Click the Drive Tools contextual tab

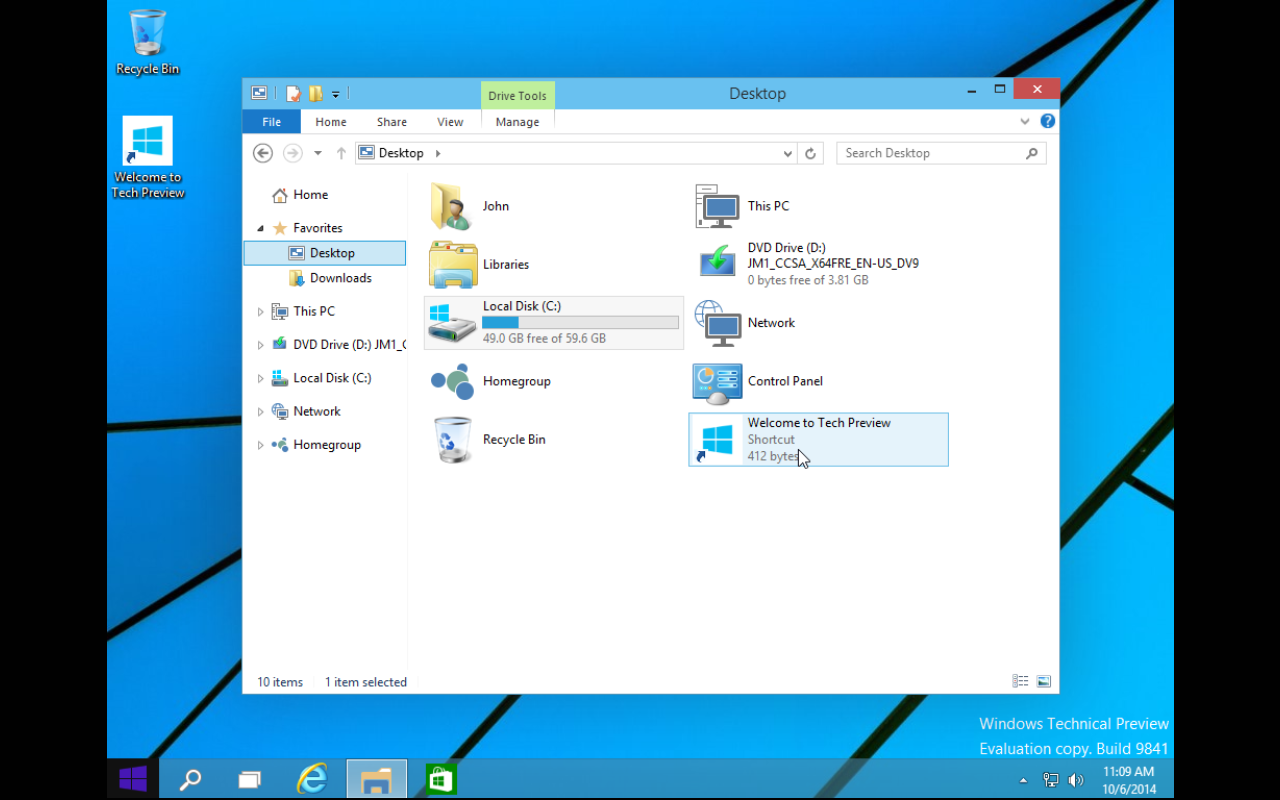(x=517, y=96)
